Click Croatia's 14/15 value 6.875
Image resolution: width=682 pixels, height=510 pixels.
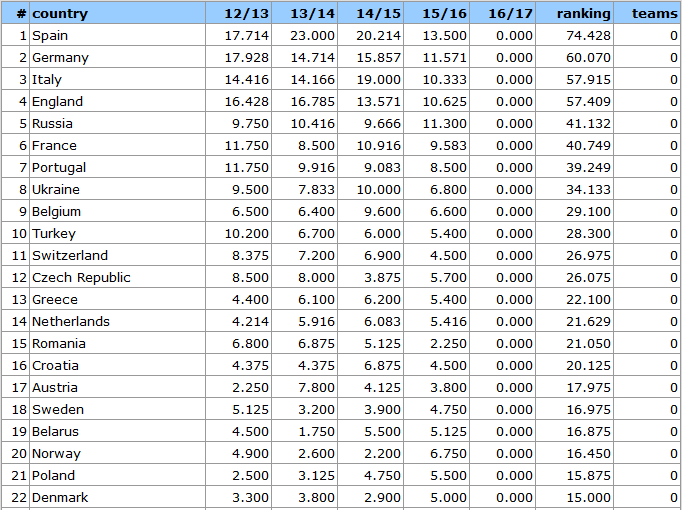pos(382,365)
